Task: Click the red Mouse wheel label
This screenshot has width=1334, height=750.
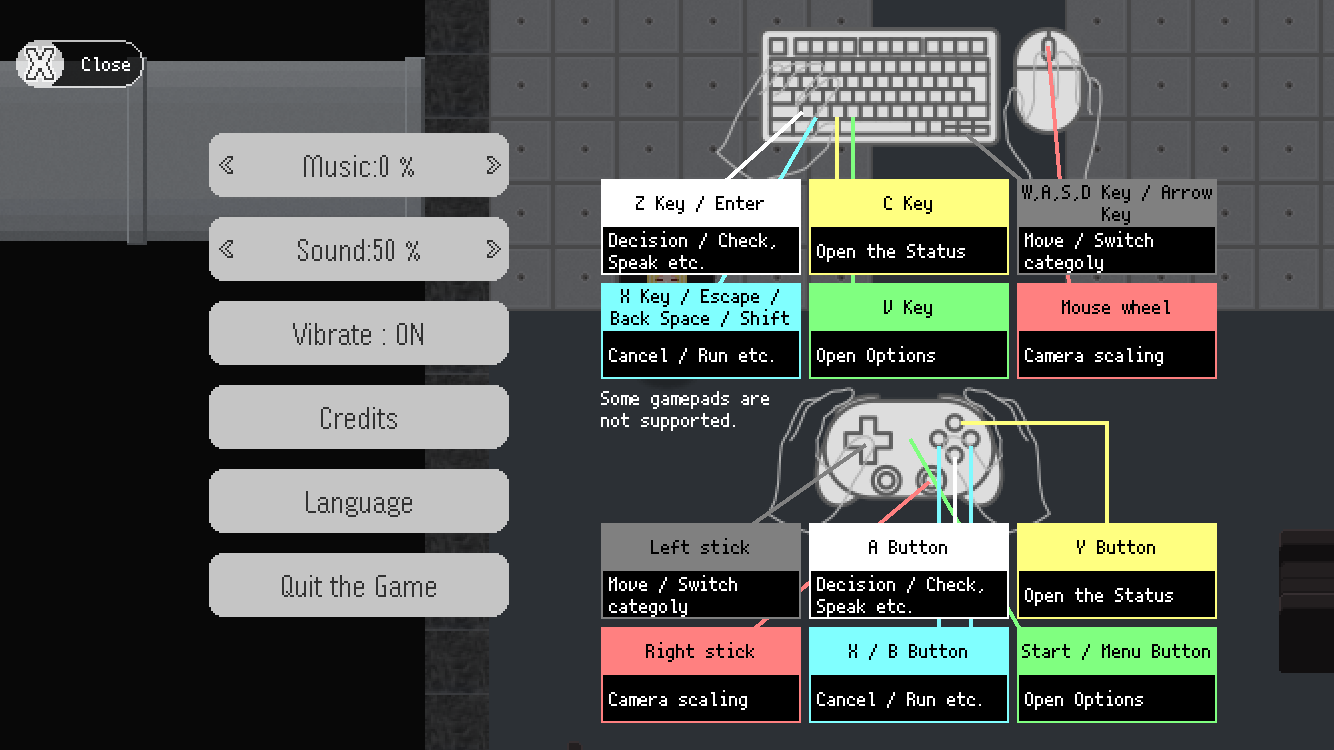Action: (1117, 307)
